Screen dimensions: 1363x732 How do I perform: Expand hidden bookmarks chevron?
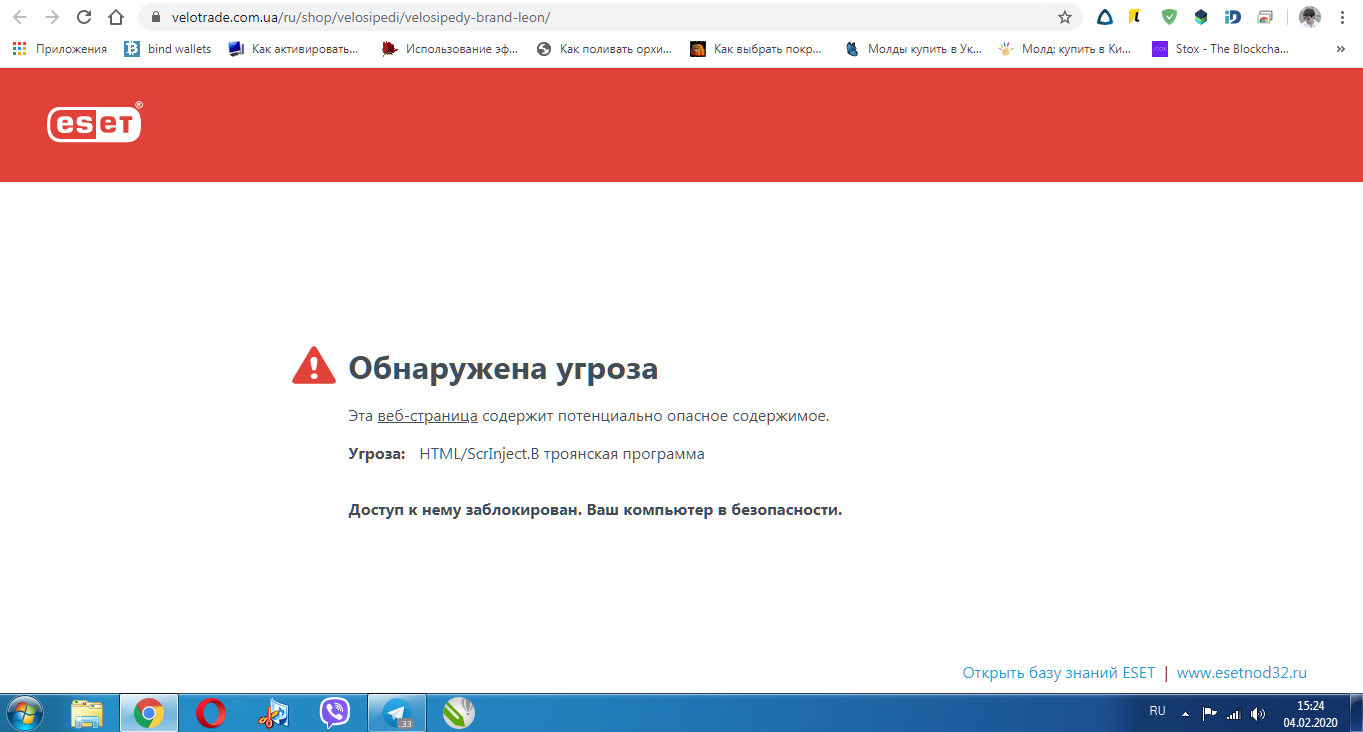coord(1341,48)
